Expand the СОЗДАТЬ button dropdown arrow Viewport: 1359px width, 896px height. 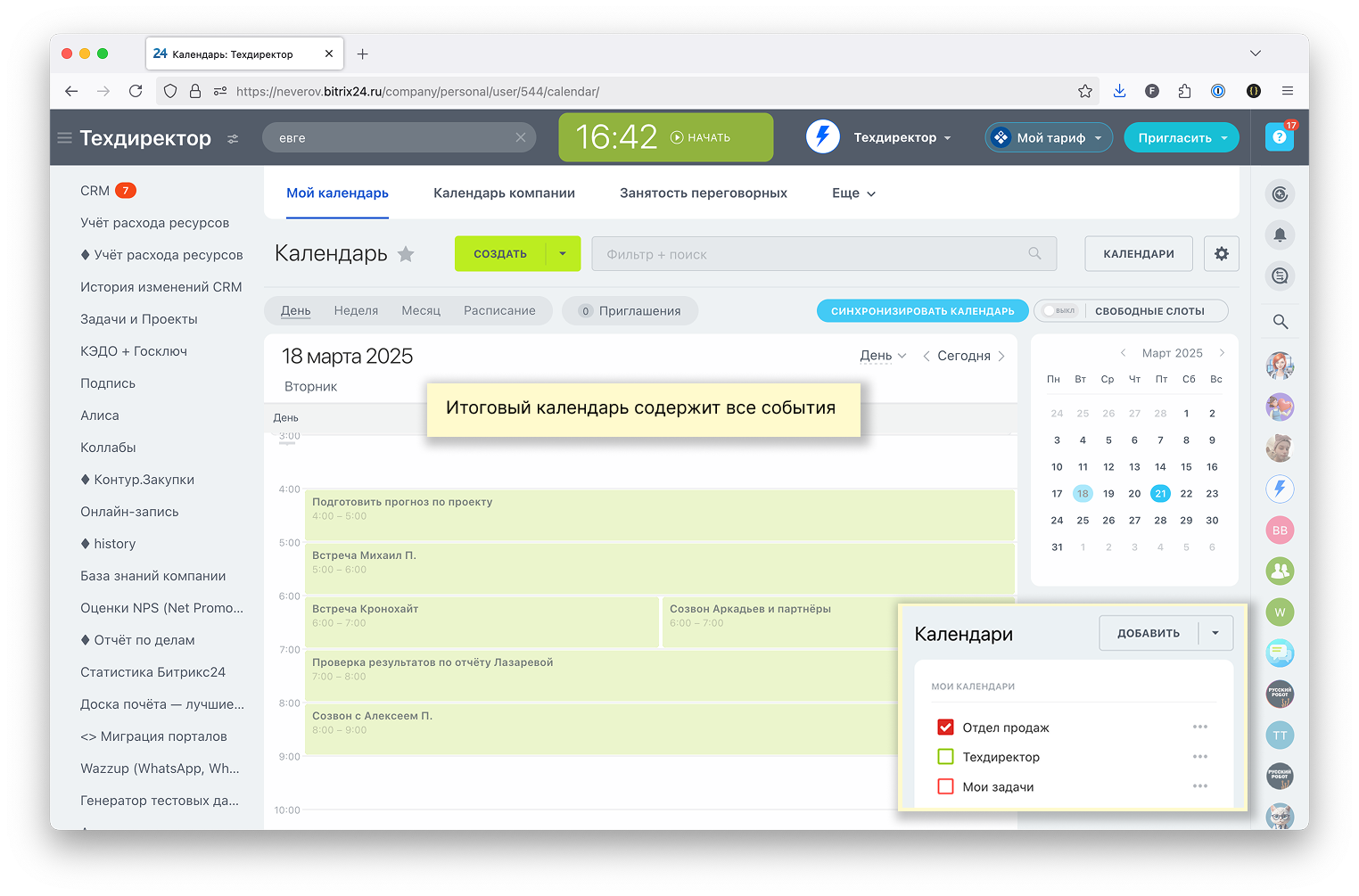[563, 254]
